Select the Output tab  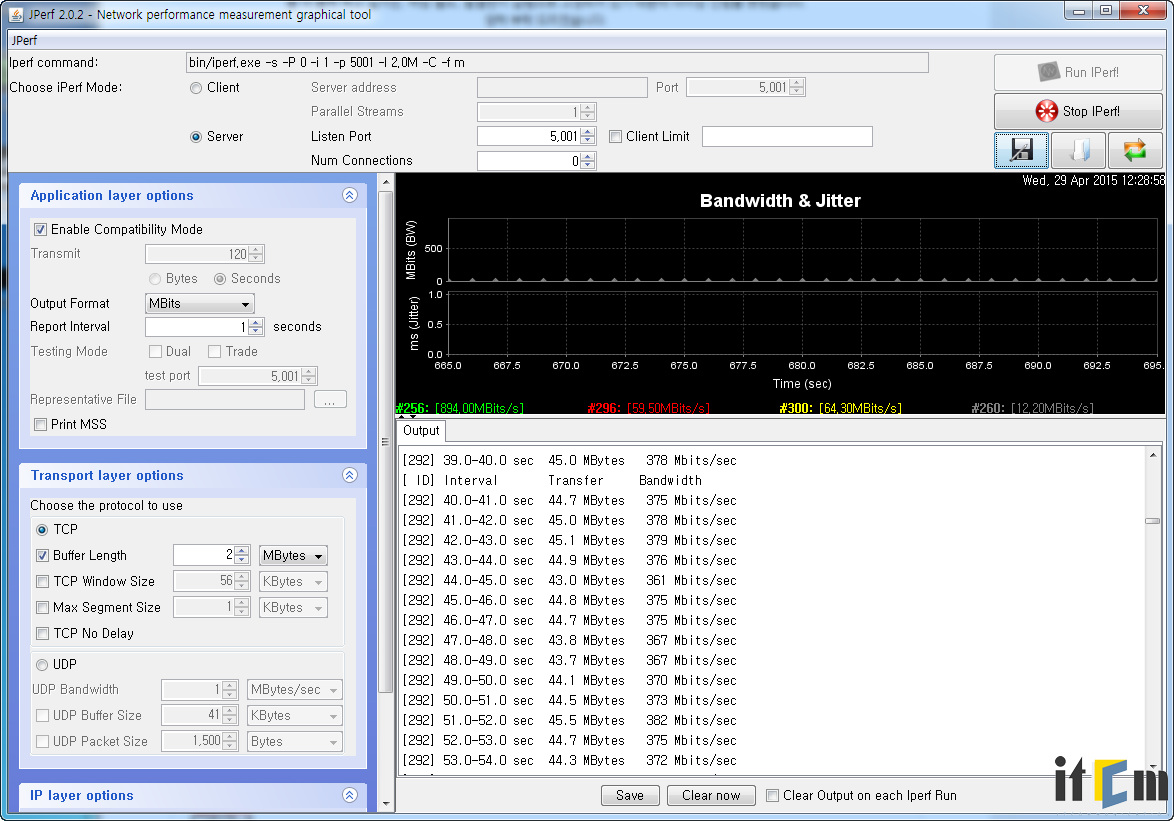(x=421, y=430)
